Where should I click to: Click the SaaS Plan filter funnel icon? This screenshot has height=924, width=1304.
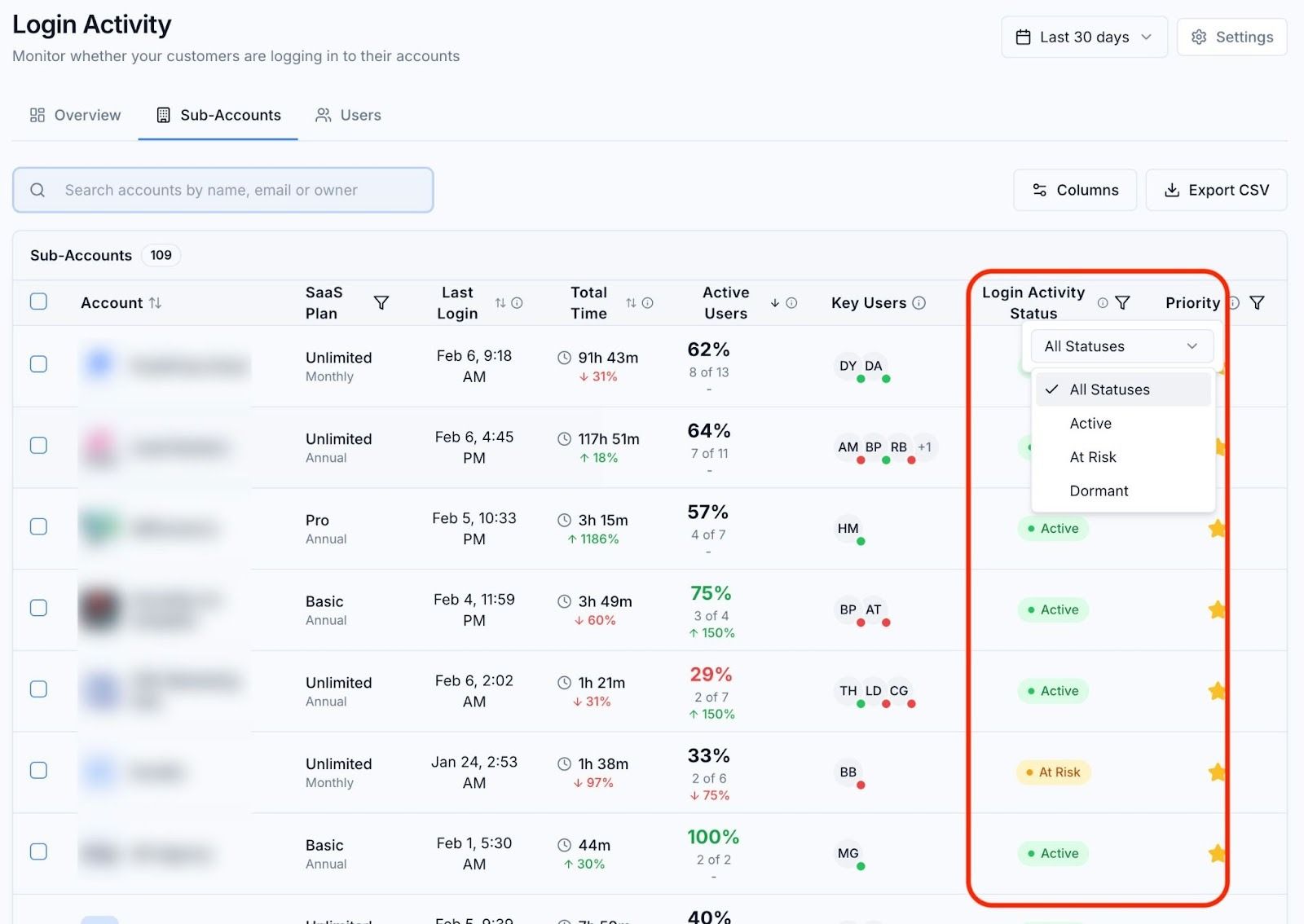pyautogui.click(x=381, y=303)
